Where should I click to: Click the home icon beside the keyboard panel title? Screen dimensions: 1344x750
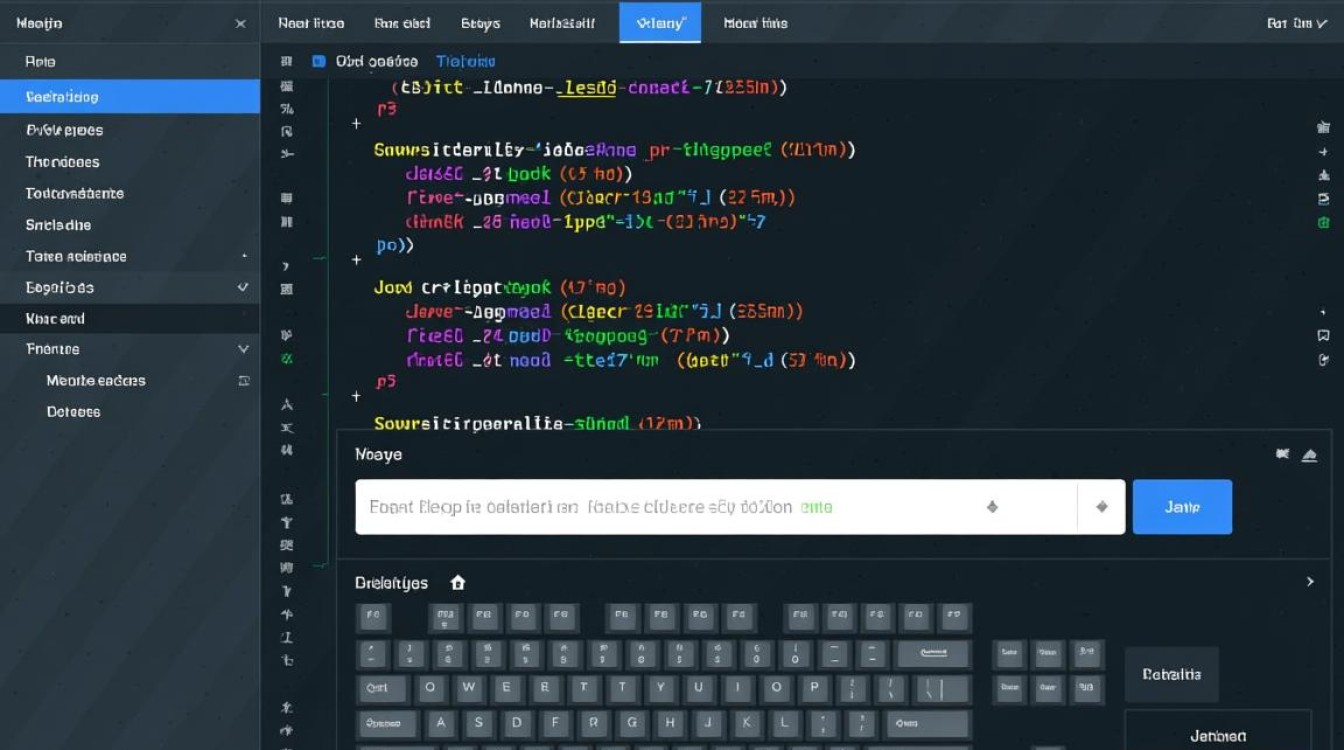point(458,583)
